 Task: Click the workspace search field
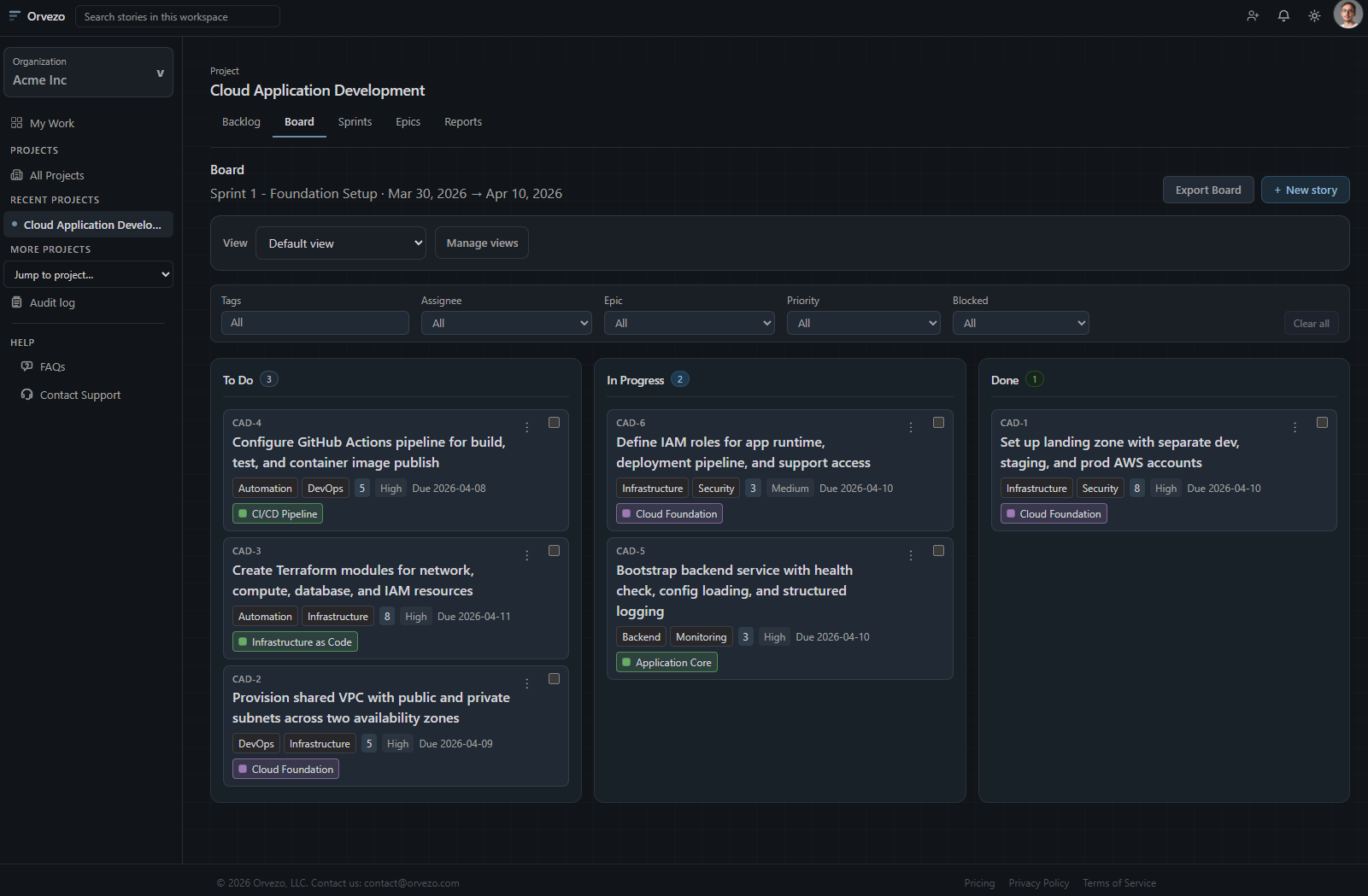pos(177,15)
